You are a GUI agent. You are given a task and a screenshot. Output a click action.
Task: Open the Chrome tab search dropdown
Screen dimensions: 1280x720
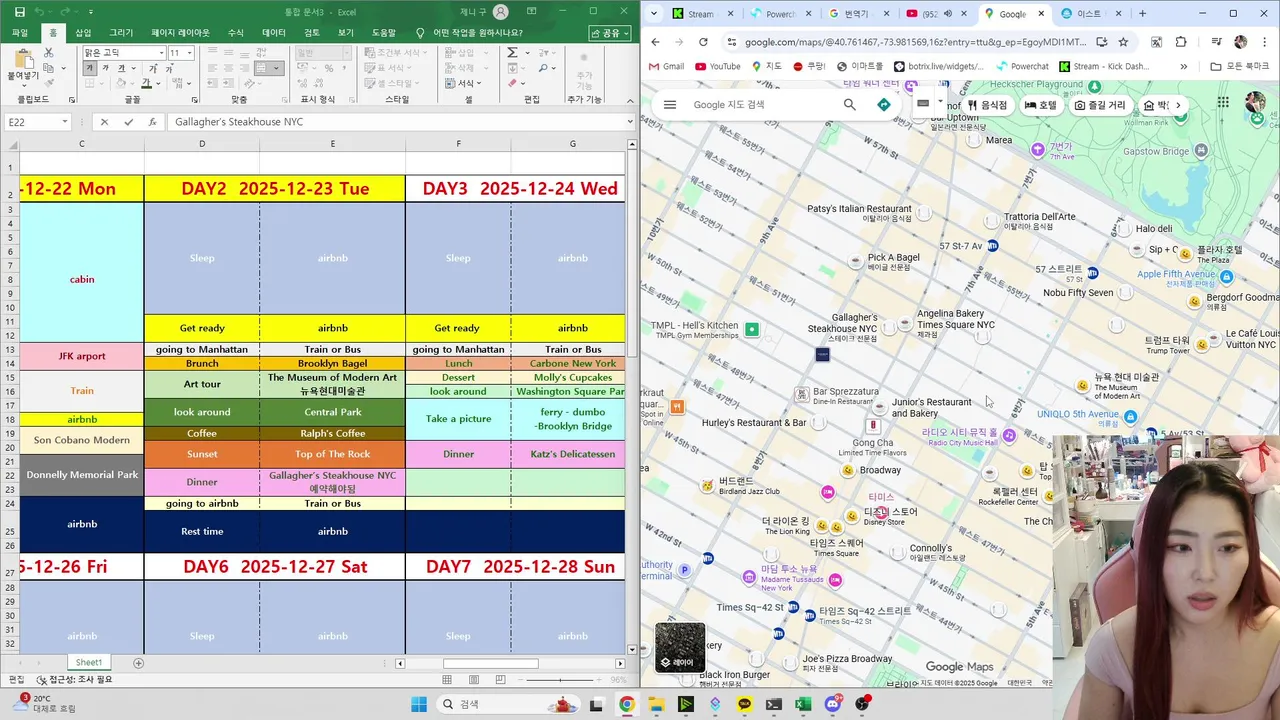tap(653, 13)
